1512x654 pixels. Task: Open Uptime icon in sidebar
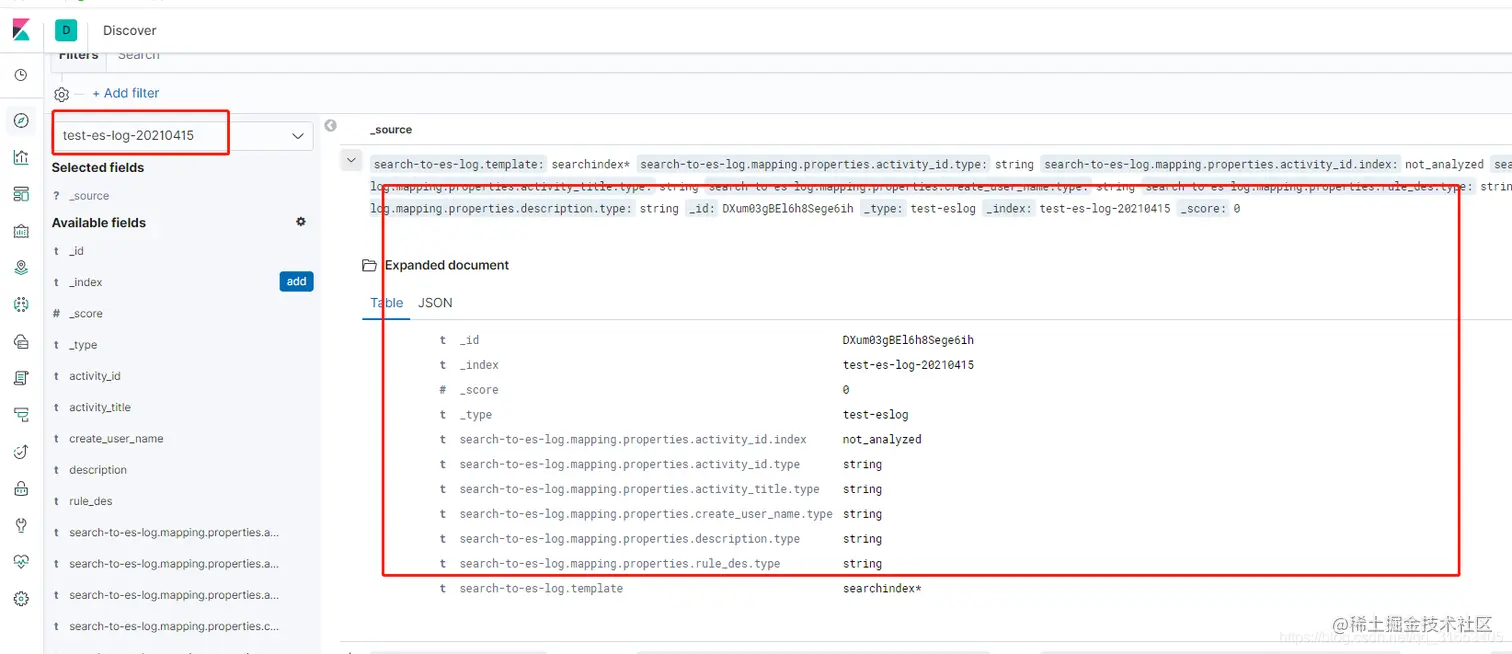21,452
